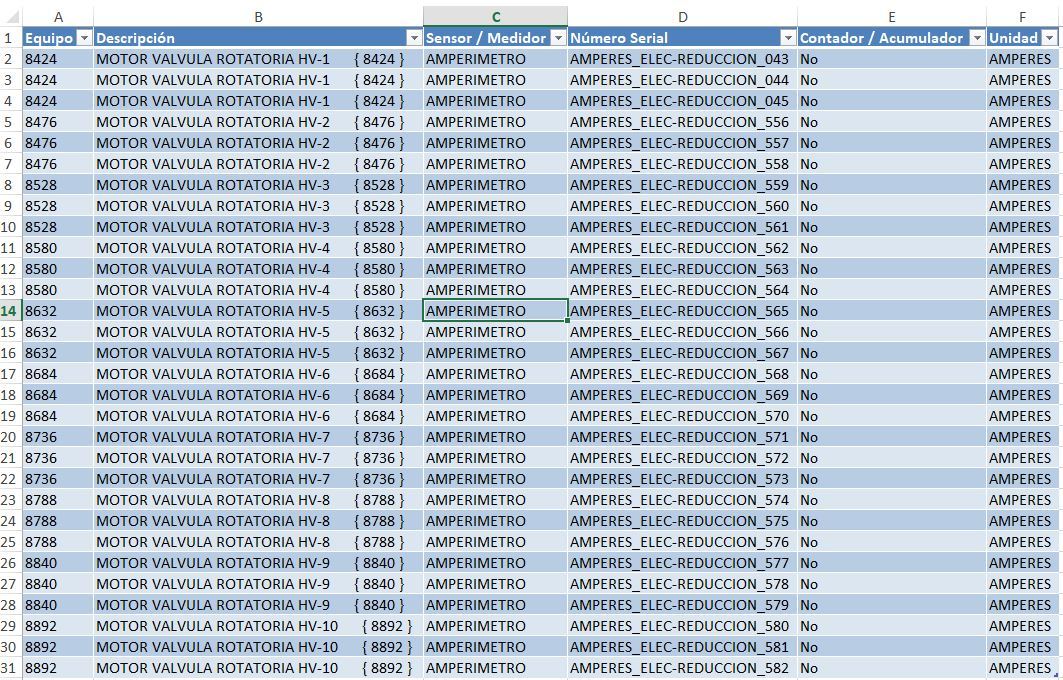Click the cell containing AMPERES_ELEC-REDUCCION_582
This screenshot has height=680, width=1063.
pos(680,668)
